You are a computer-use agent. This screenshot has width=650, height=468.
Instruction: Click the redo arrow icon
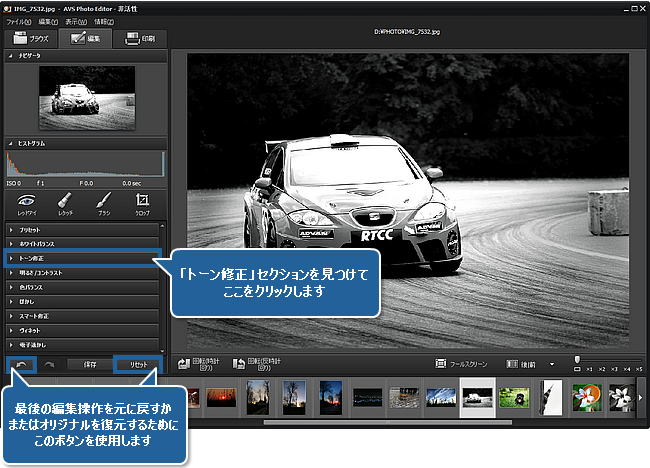[49, 365]
